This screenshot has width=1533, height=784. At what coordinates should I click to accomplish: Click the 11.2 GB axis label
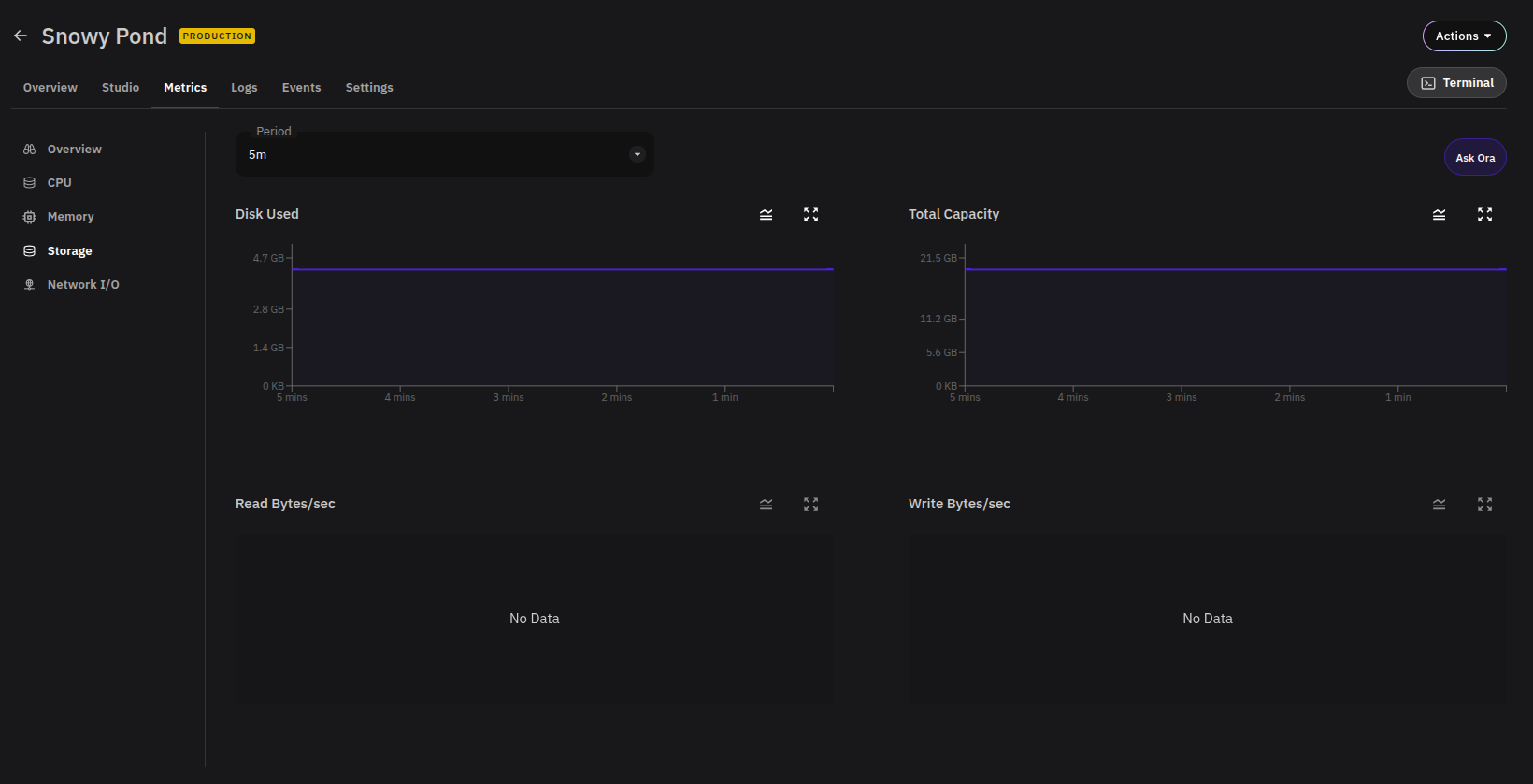[938, 319]
